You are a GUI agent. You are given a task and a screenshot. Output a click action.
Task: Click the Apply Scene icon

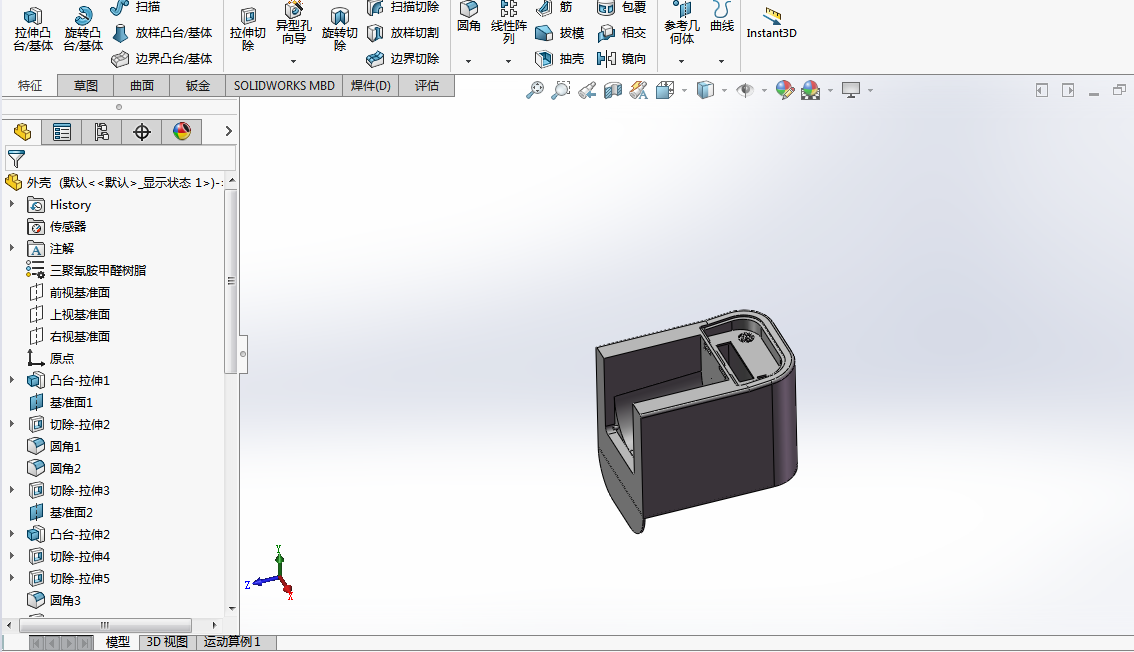[x=811, y=90]
